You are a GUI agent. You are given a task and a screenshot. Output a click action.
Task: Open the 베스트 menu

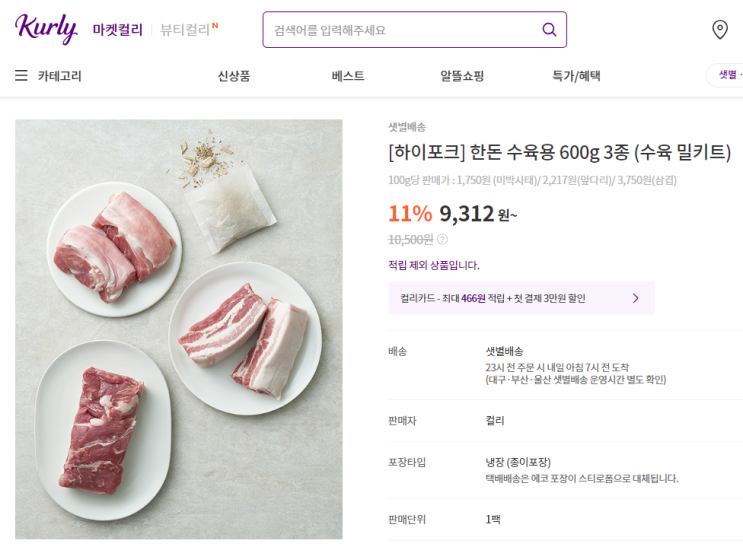[x=348, y=76]
